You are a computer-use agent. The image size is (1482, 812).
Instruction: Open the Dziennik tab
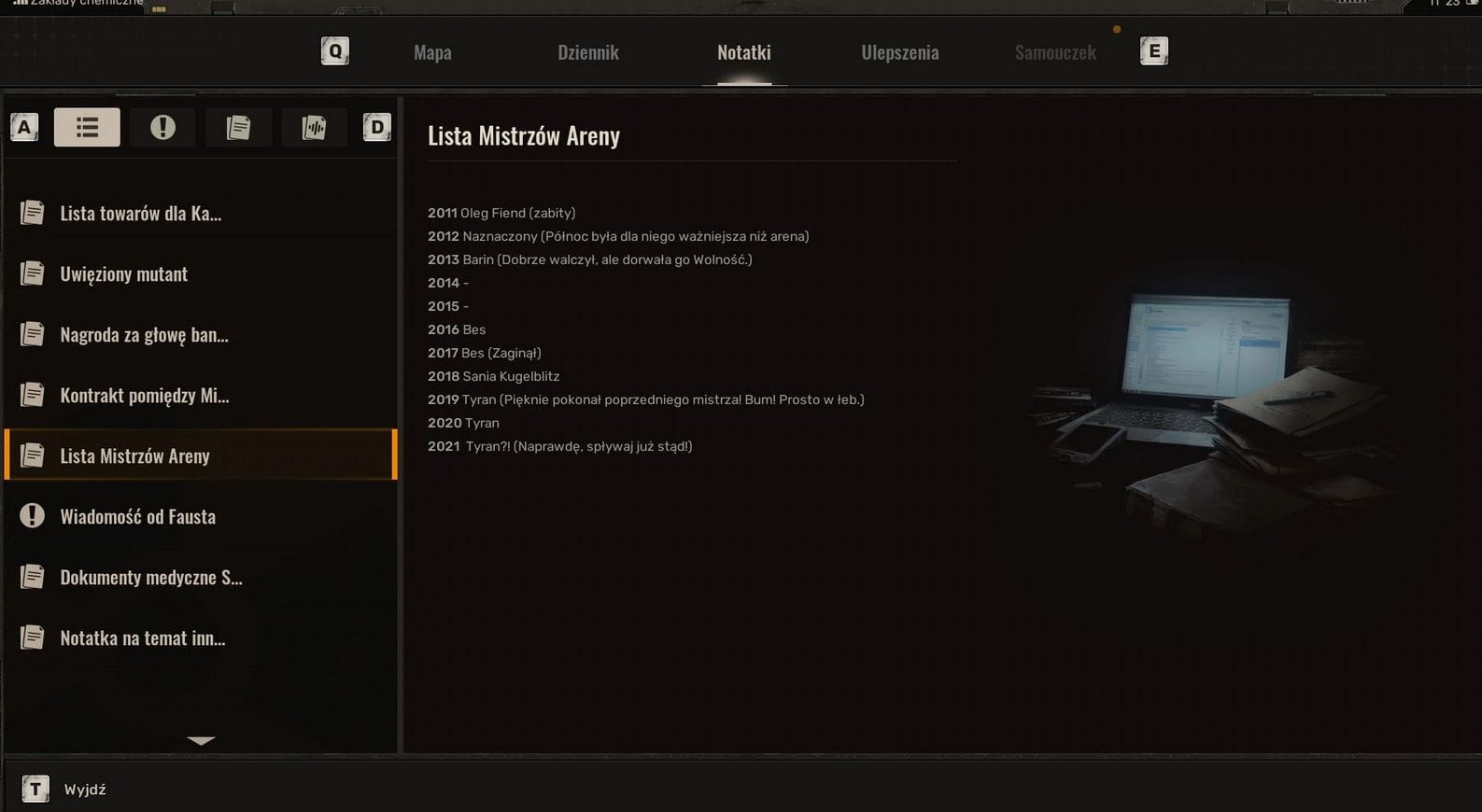[588, 52]
